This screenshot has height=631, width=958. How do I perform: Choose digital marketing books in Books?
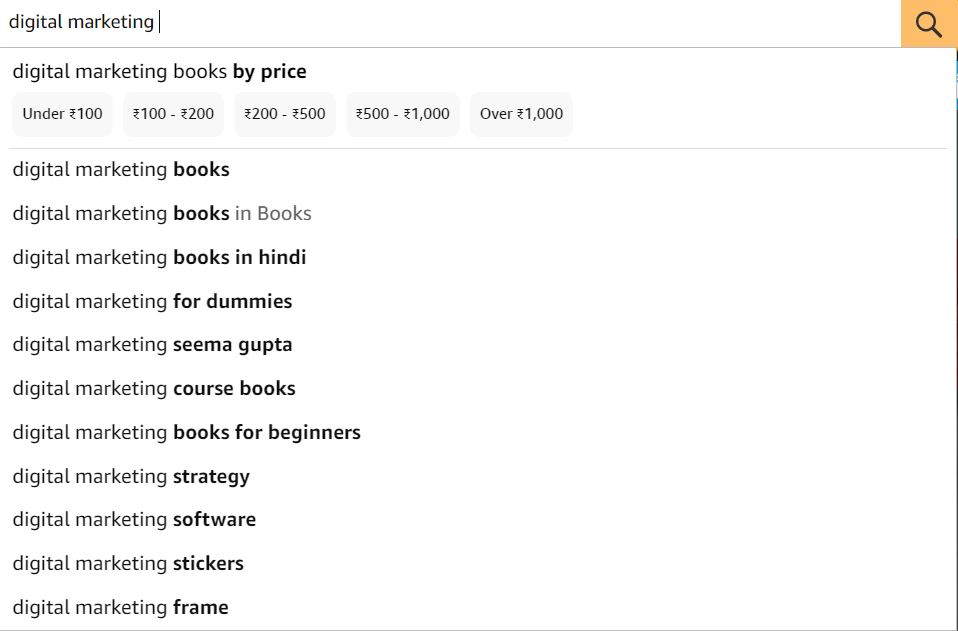(x=162, y=214)
